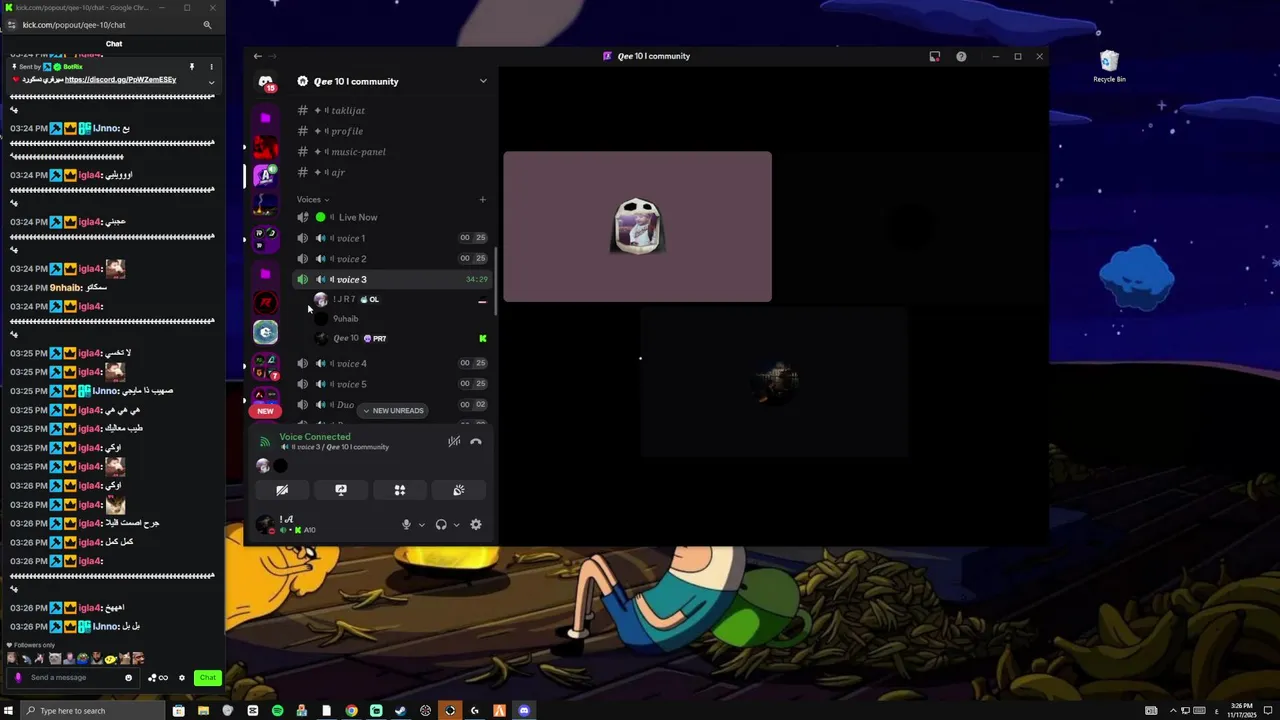Open the profile text channel
The image size is (1280, 720).
pos(392,131)
